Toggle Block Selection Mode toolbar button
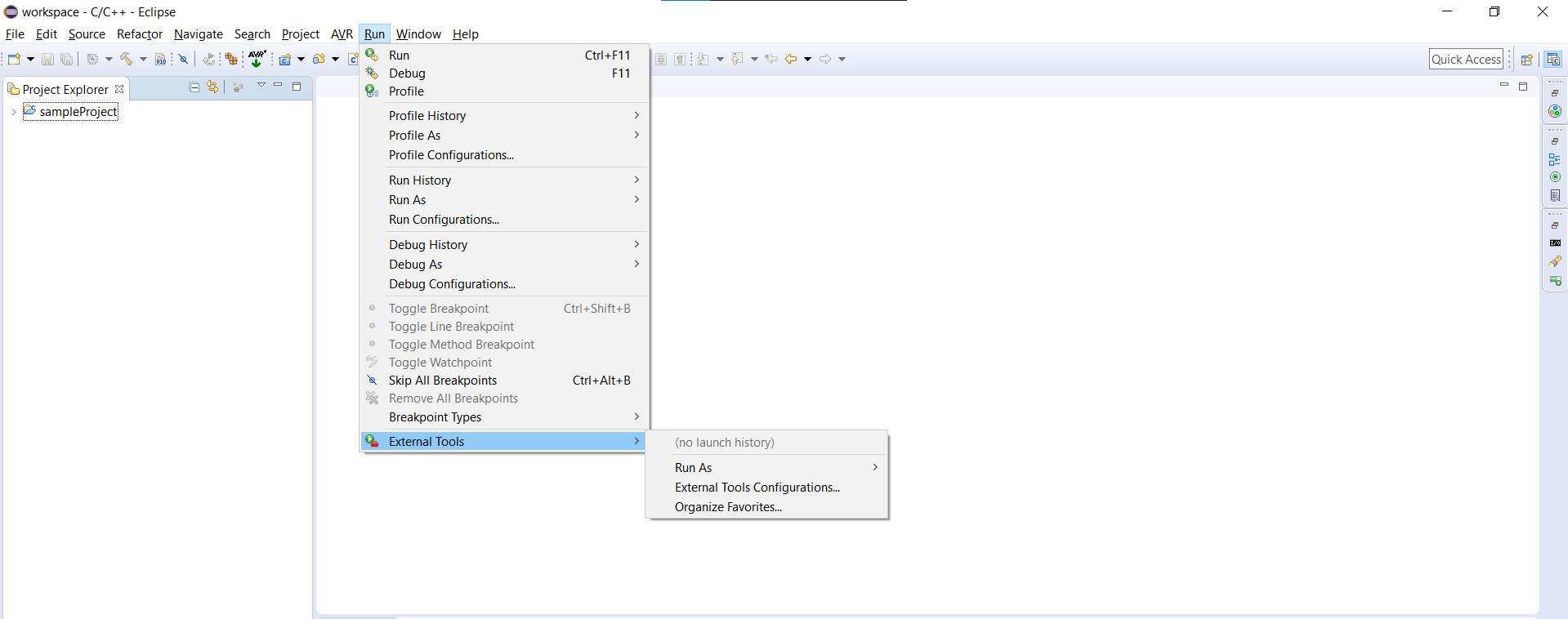 [661, 59]
